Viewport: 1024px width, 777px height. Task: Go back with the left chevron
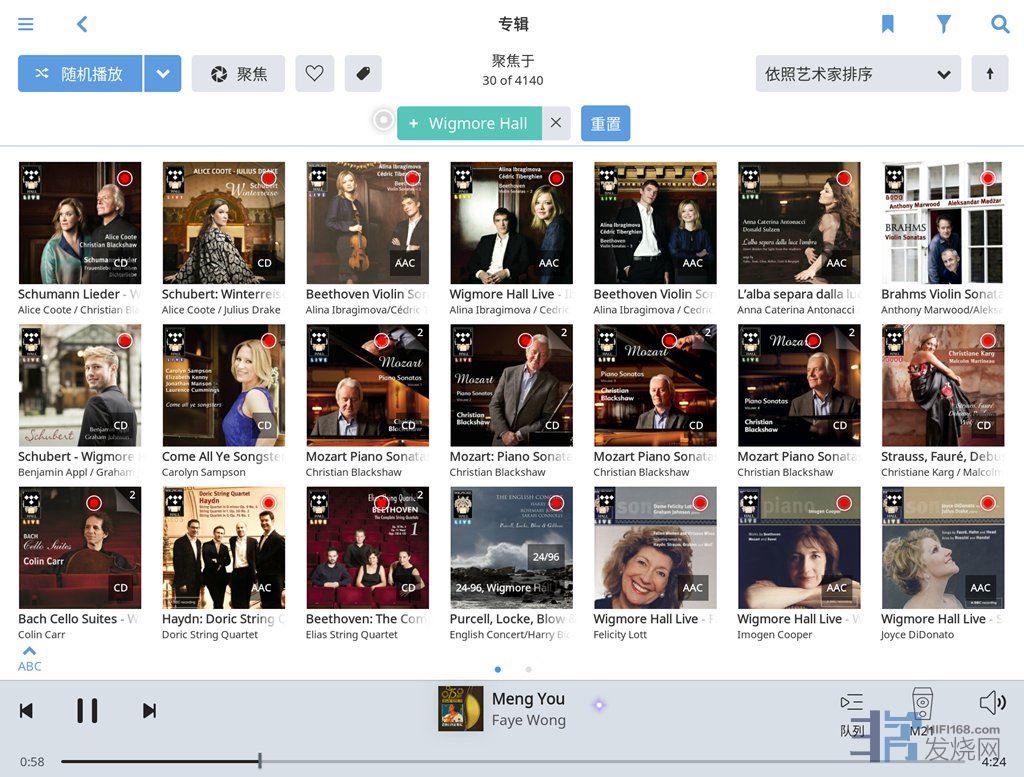[82, 24]
